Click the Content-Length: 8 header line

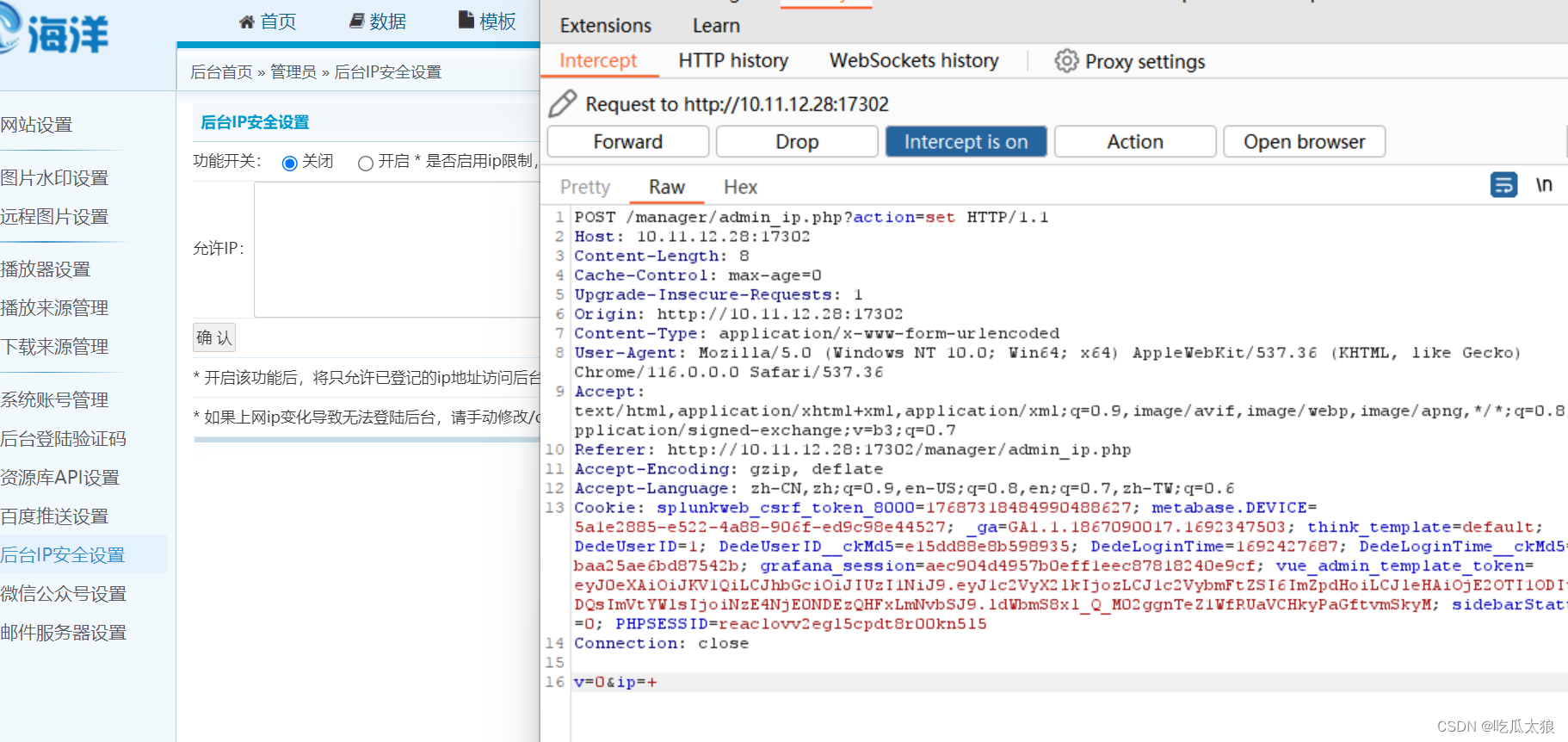click(x=662, y=257)
